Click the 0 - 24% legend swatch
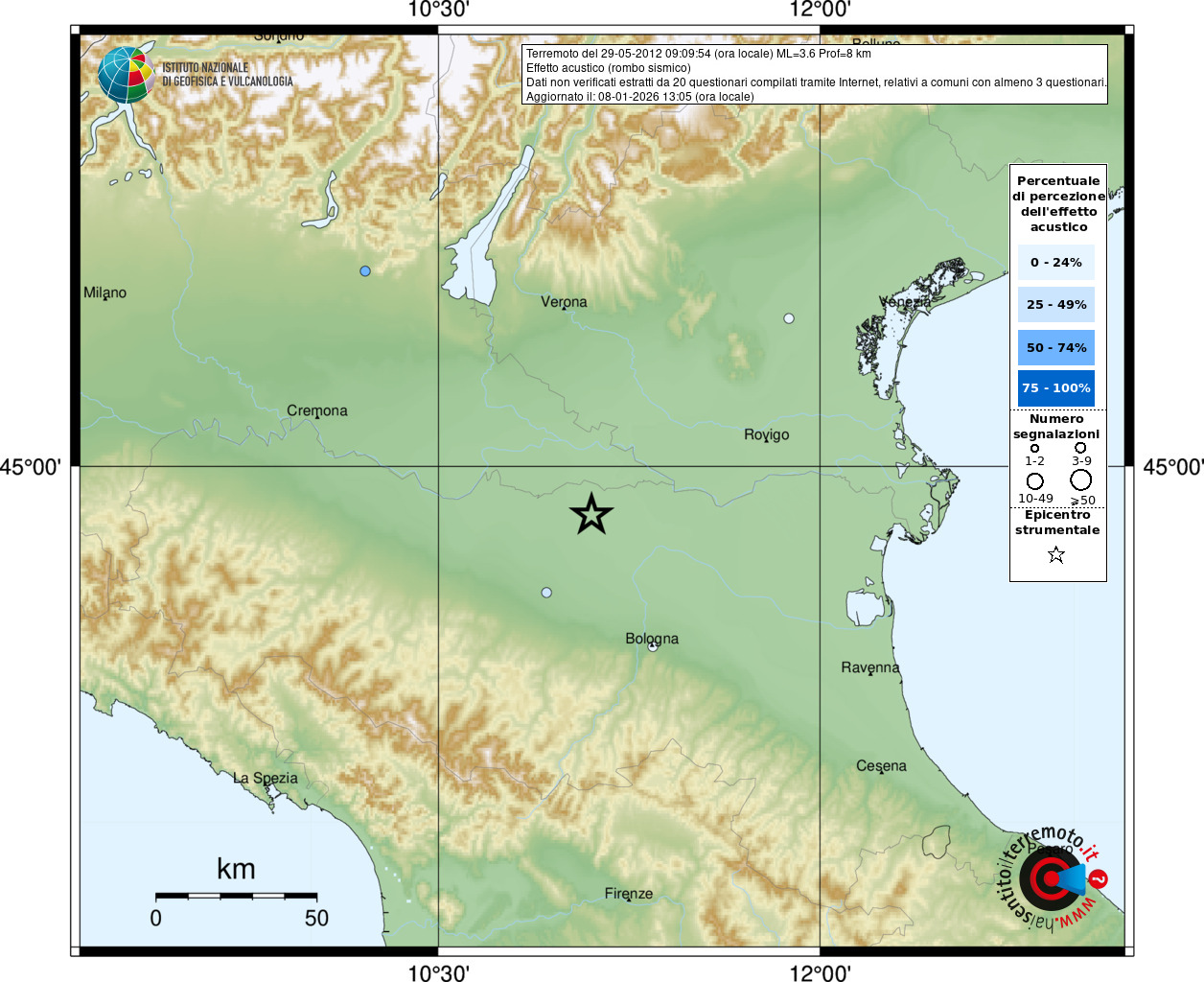This screenshot has height=982, width=1204. click(x=1056, y=262)
